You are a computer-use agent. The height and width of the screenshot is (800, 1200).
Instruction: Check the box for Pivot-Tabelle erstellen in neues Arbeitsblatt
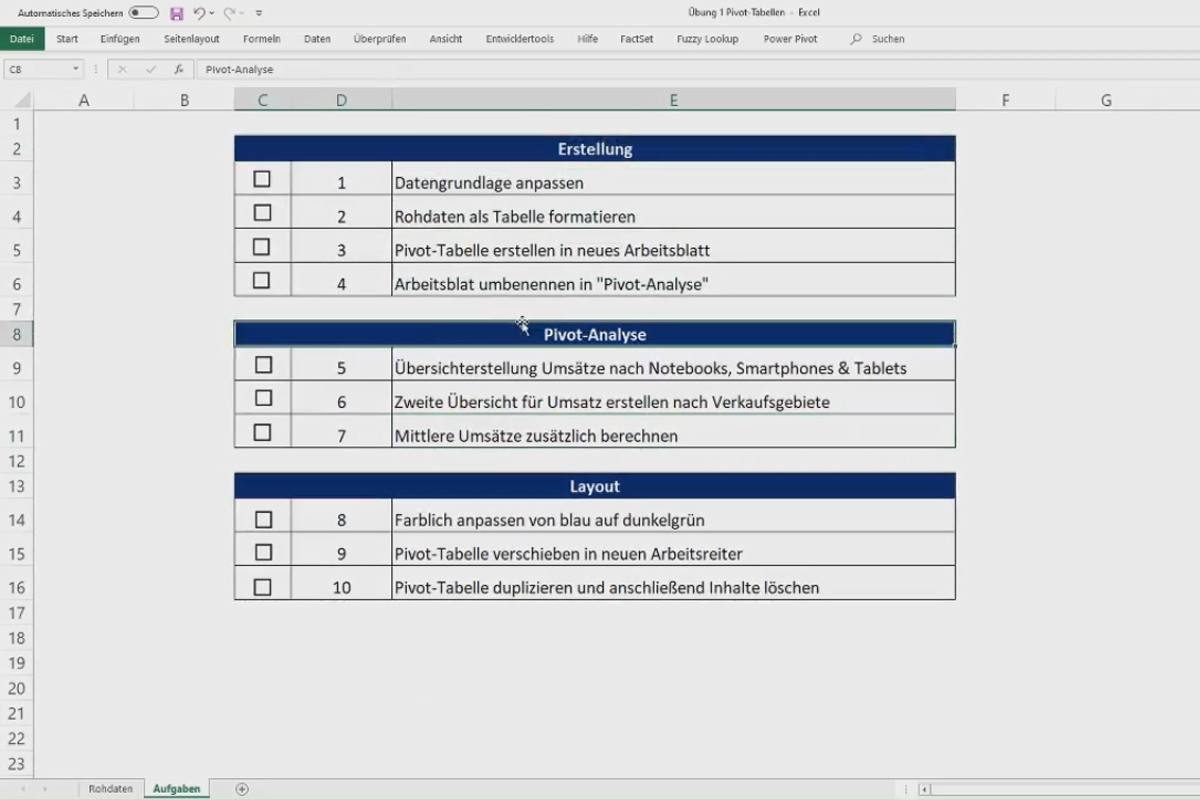coord(262,246)
